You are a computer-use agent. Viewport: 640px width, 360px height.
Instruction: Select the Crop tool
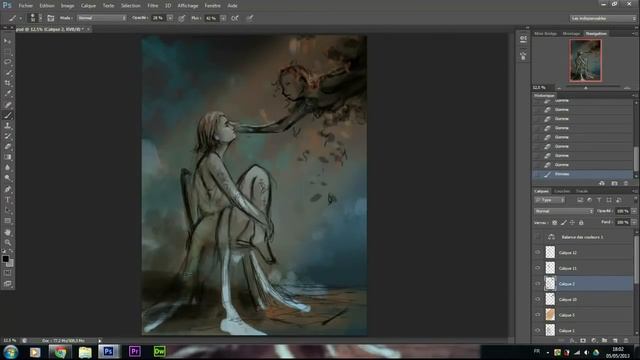pos(7,83)
